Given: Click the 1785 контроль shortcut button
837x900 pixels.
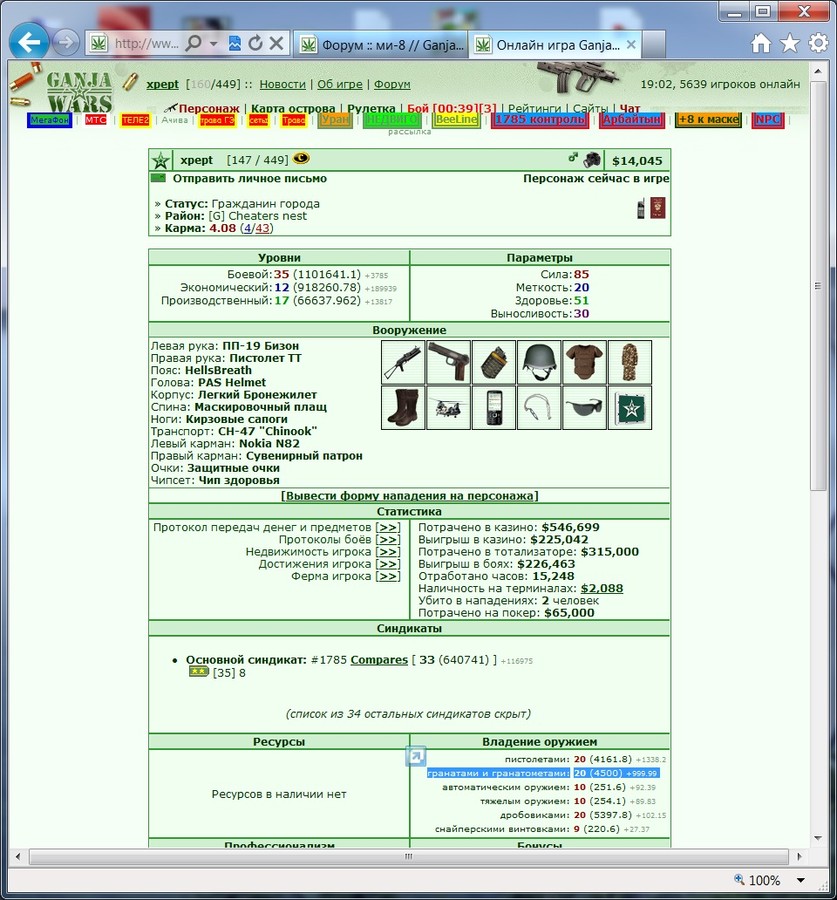Looking at the screenshot, I should 540,119.
